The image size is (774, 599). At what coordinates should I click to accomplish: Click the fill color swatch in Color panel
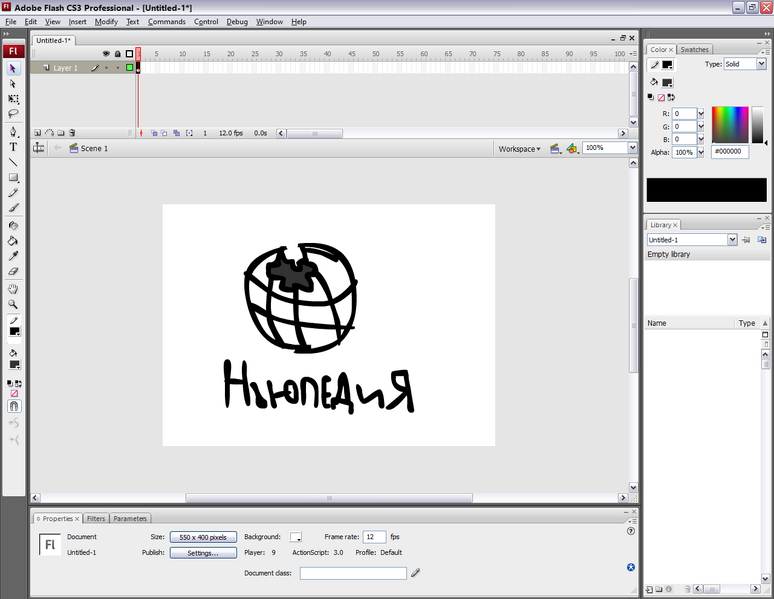[667, 82]
